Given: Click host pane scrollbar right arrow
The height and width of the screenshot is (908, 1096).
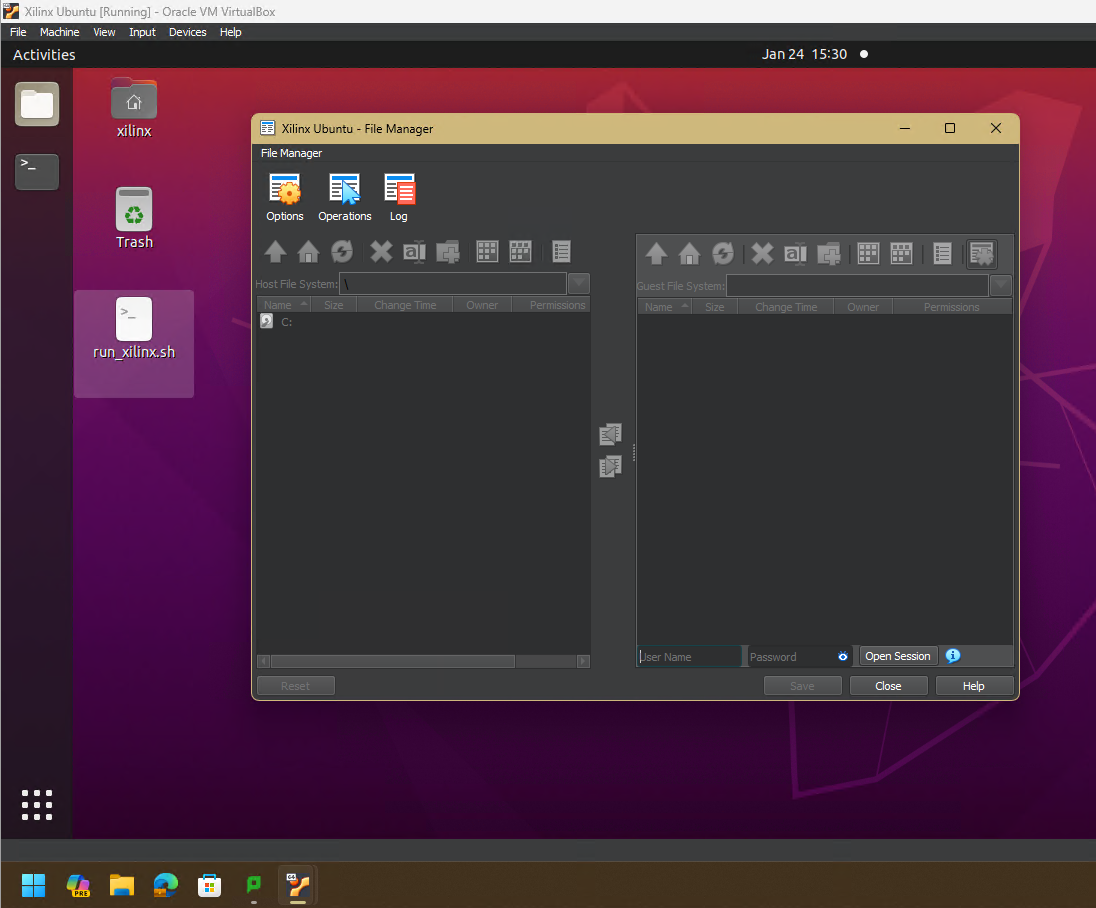Looking at the screenshot, I should coord(584,661).
